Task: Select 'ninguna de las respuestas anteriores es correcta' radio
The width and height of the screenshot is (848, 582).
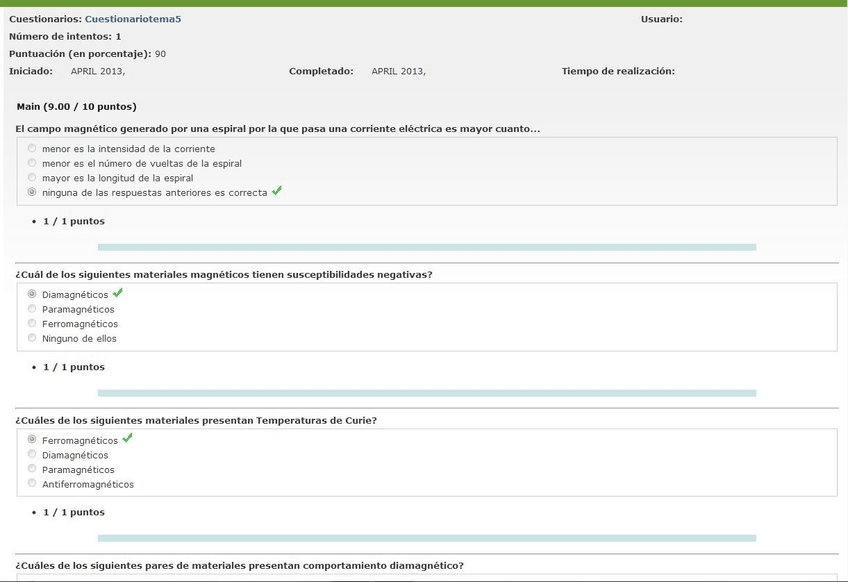Action: (32, 192)
